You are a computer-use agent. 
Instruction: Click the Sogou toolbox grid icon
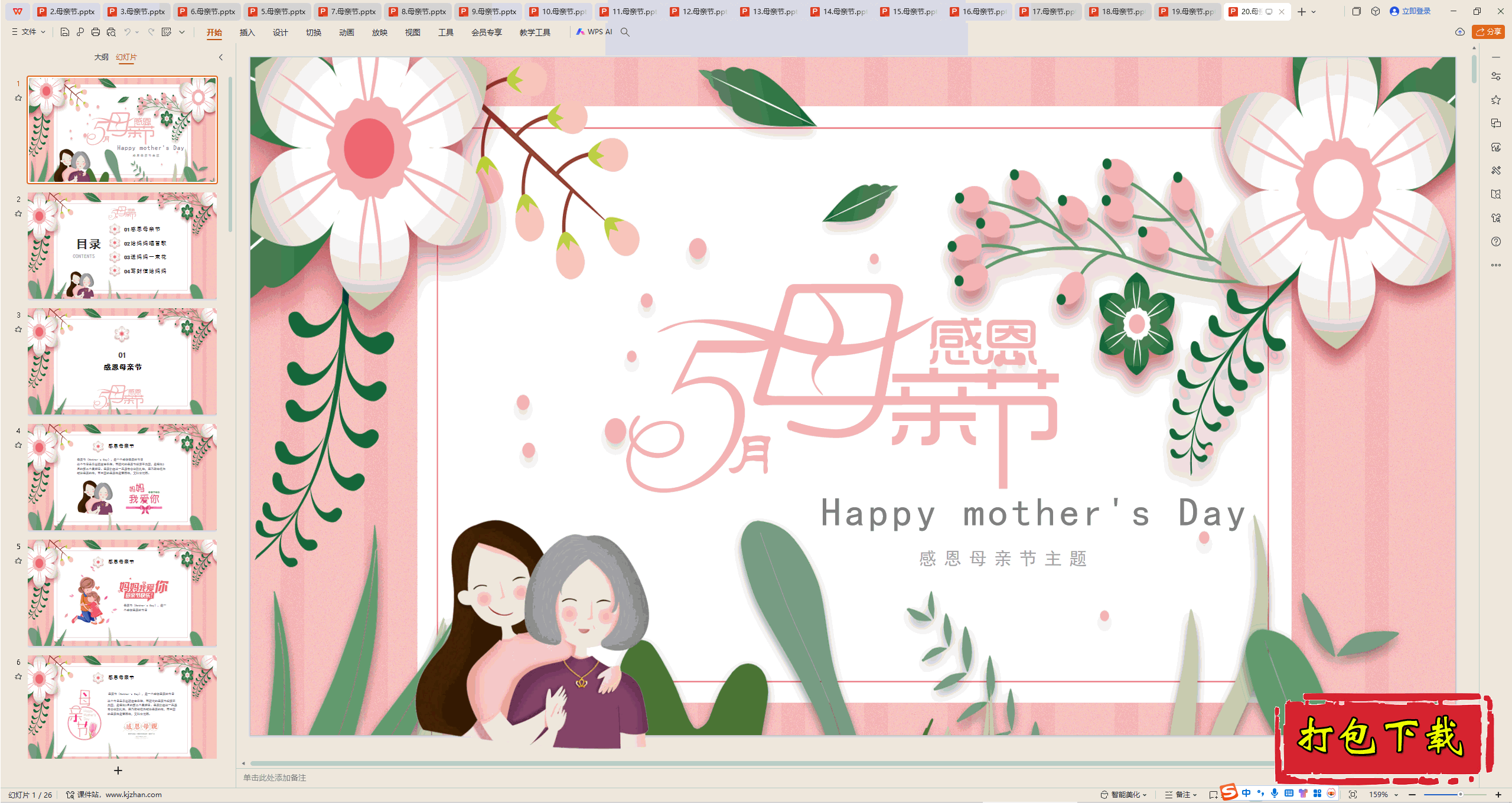[x=1317, y=794]
